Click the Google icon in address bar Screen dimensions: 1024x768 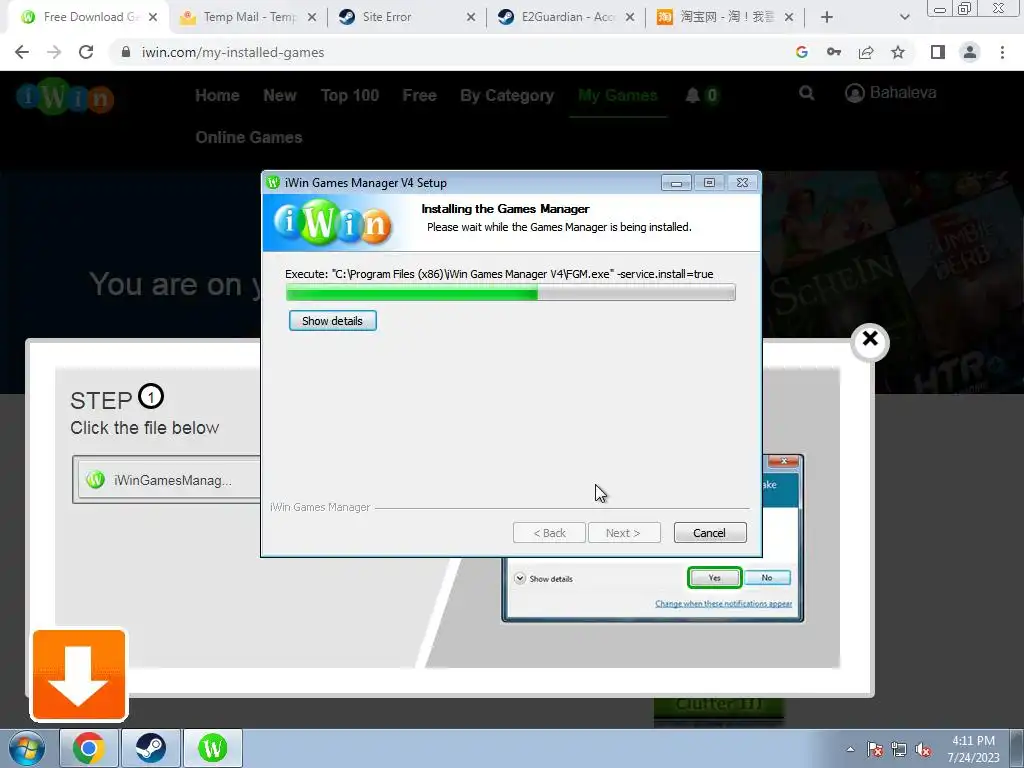pyautogui.click(x=801, y=52)
